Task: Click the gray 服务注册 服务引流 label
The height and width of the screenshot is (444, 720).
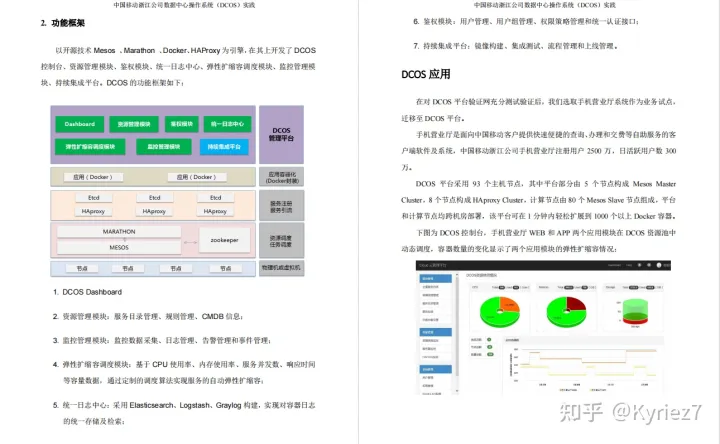Action: 281,206
